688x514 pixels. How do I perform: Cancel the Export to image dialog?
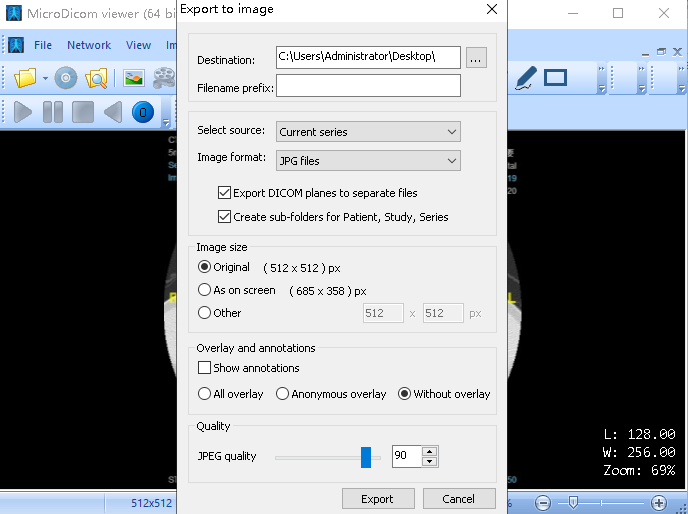(459, 499)
